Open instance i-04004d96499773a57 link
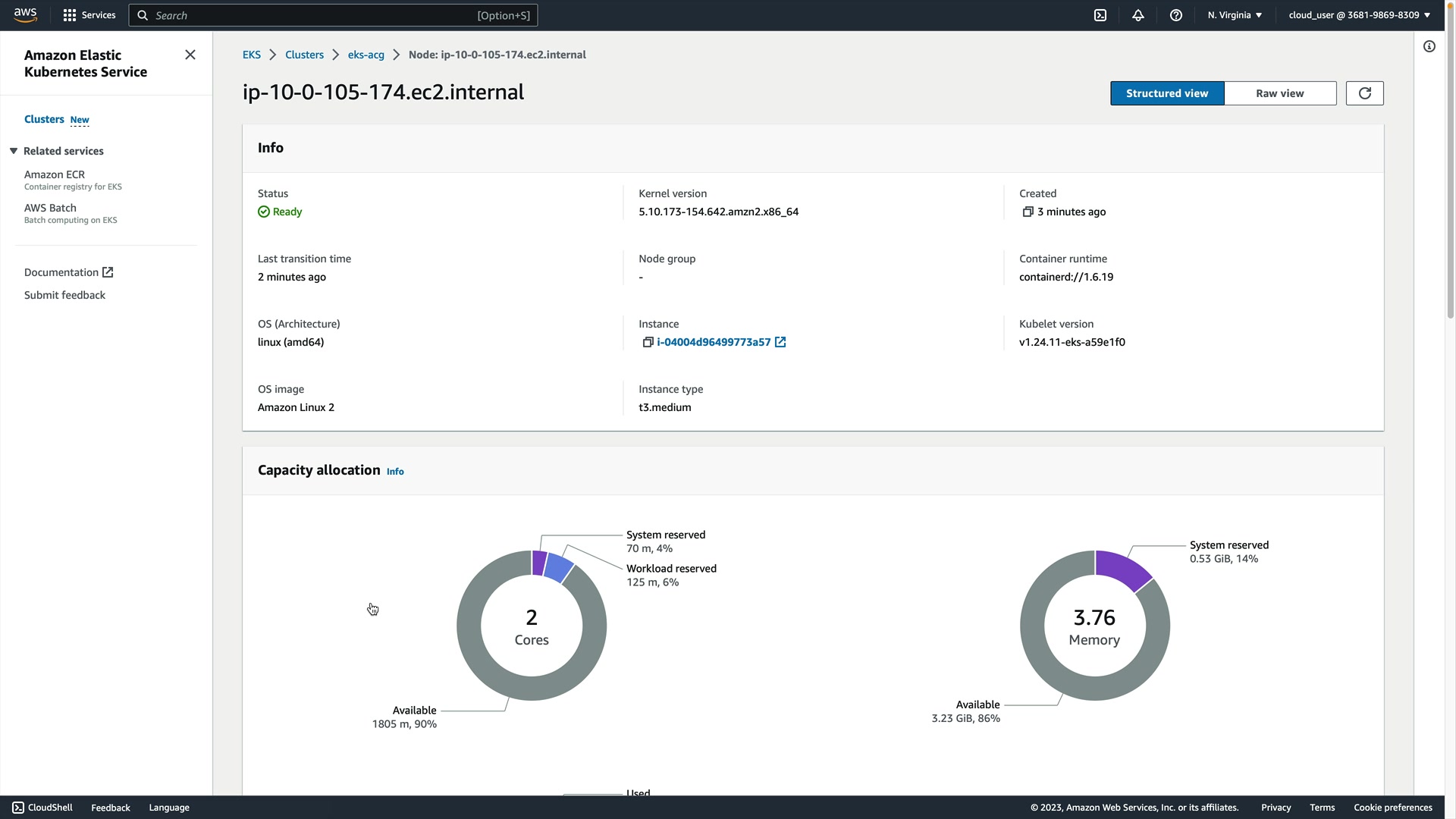The height and width of the screenshot is (819, 1456). pos(714,343)
